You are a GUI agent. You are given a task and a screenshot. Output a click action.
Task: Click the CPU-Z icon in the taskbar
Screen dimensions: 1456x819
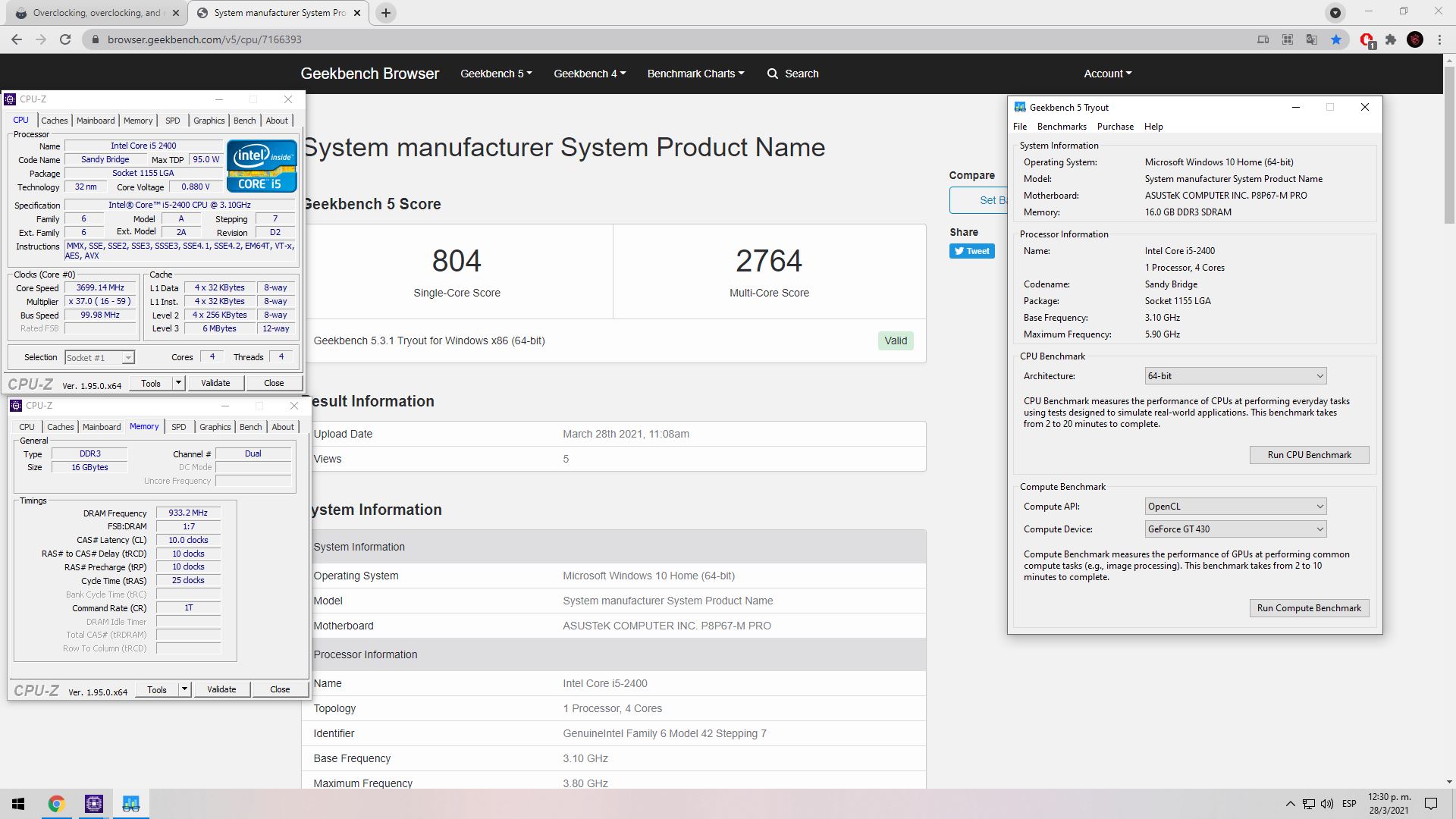[x=94, y=804]
